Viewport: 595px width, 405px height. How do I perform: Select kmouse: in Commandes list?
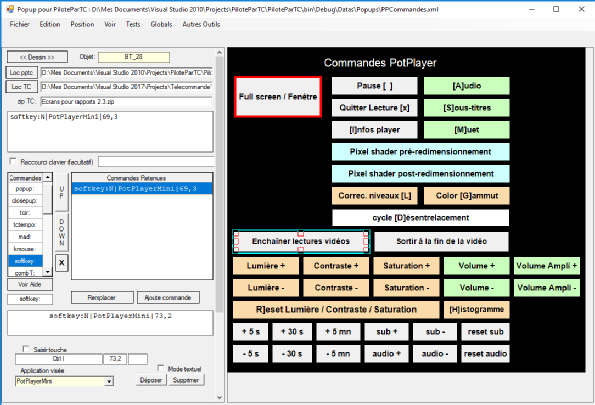[25, 249]
